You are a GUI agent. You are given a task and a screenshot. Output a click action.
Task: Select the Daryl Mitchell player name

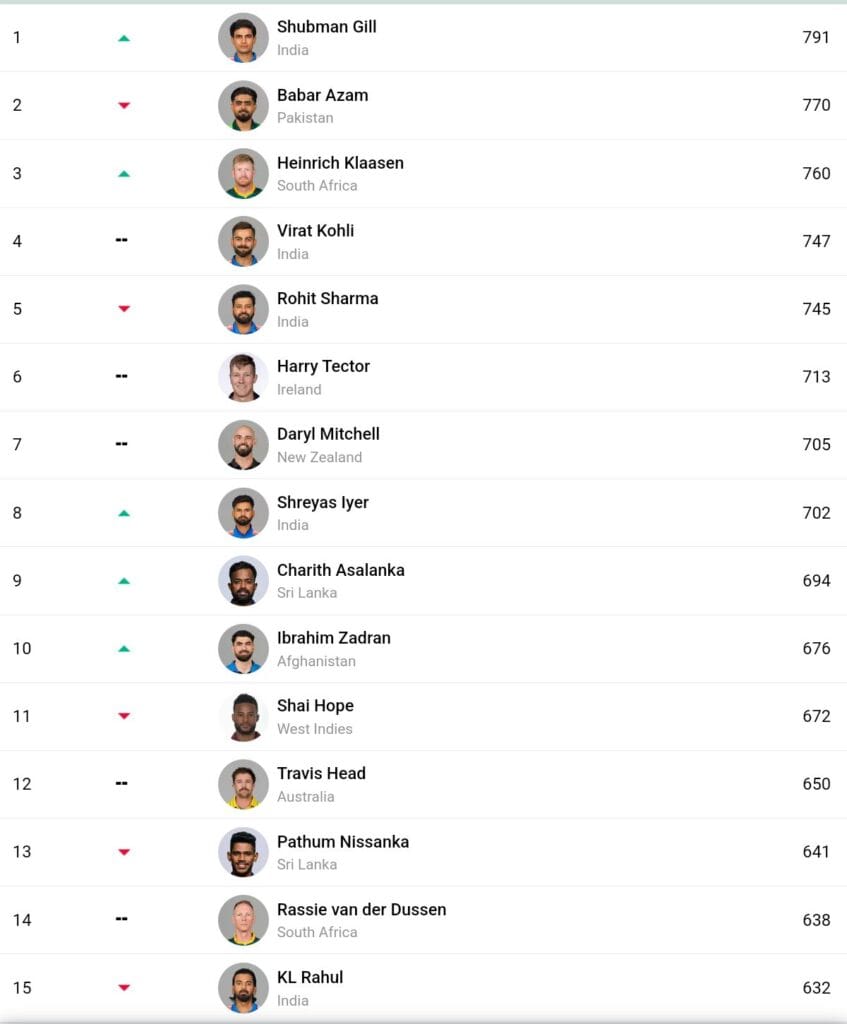coord(328,434)
